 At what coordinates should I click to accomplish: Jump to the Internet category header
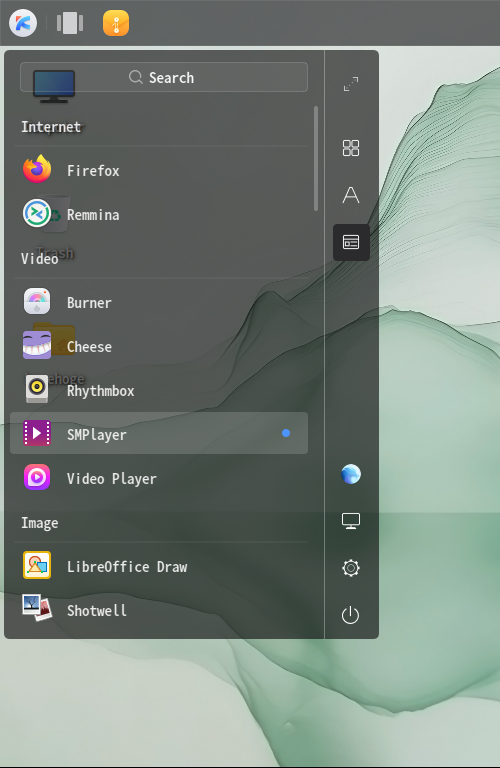(x=51, y=127)
